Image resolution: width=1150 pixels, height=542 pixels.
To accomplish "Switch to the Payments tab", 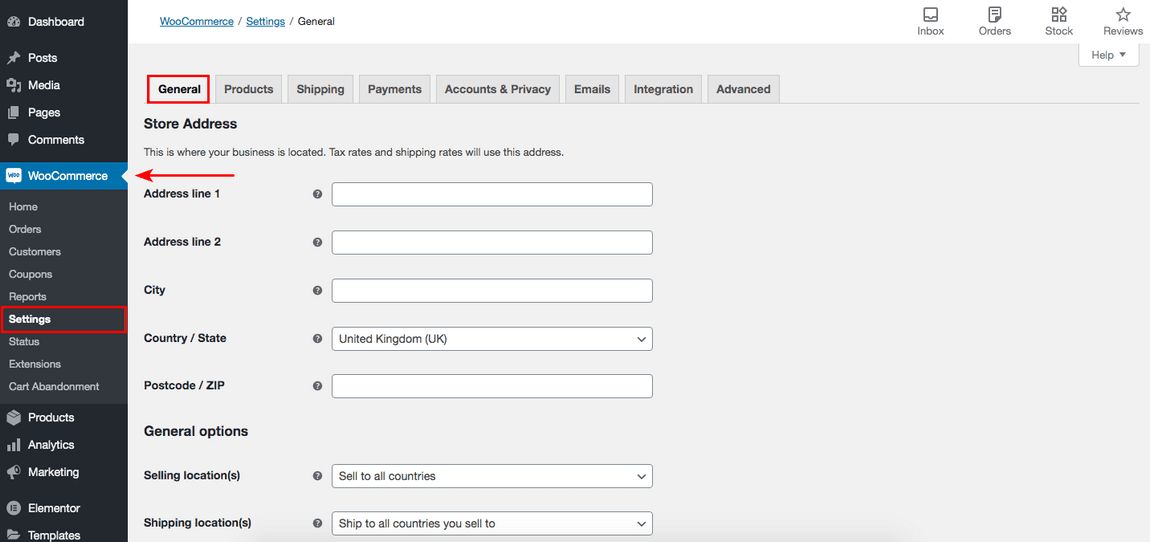I will [395, 89].
